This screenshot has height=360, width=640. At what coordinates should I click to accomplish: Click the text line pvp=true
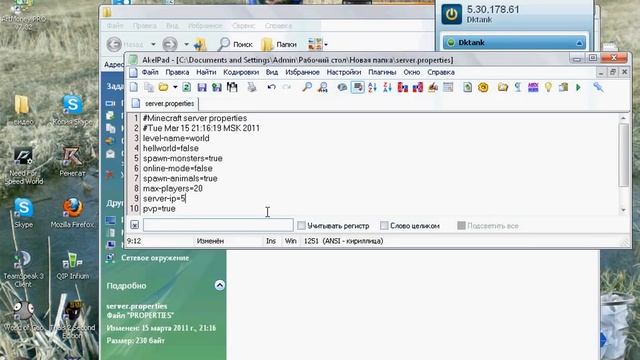159,209
